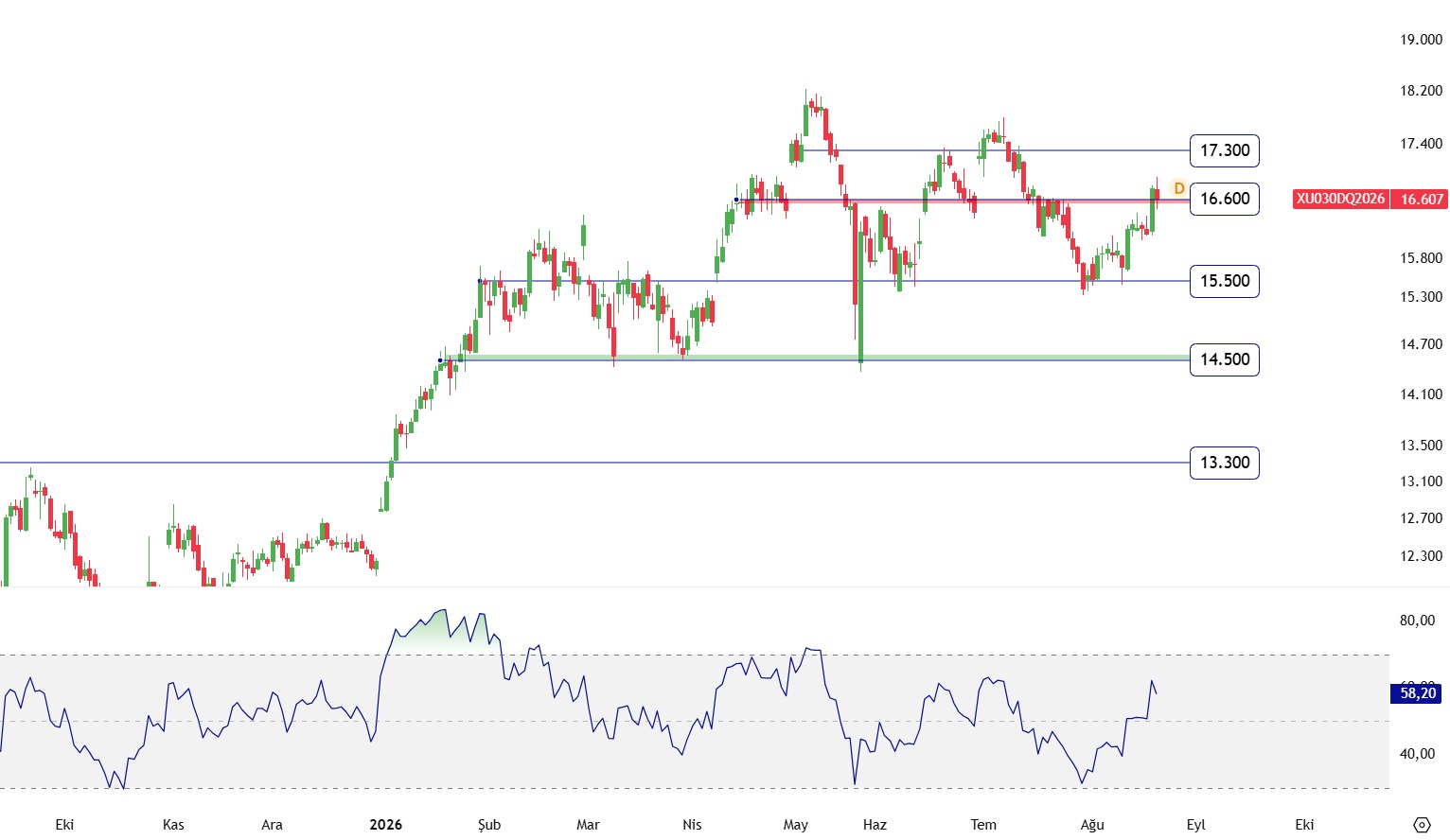This screenshot has height=840, width=1450.
Task: Click the Mar month label
Action: pyautogui.click(x=588, y=825)
